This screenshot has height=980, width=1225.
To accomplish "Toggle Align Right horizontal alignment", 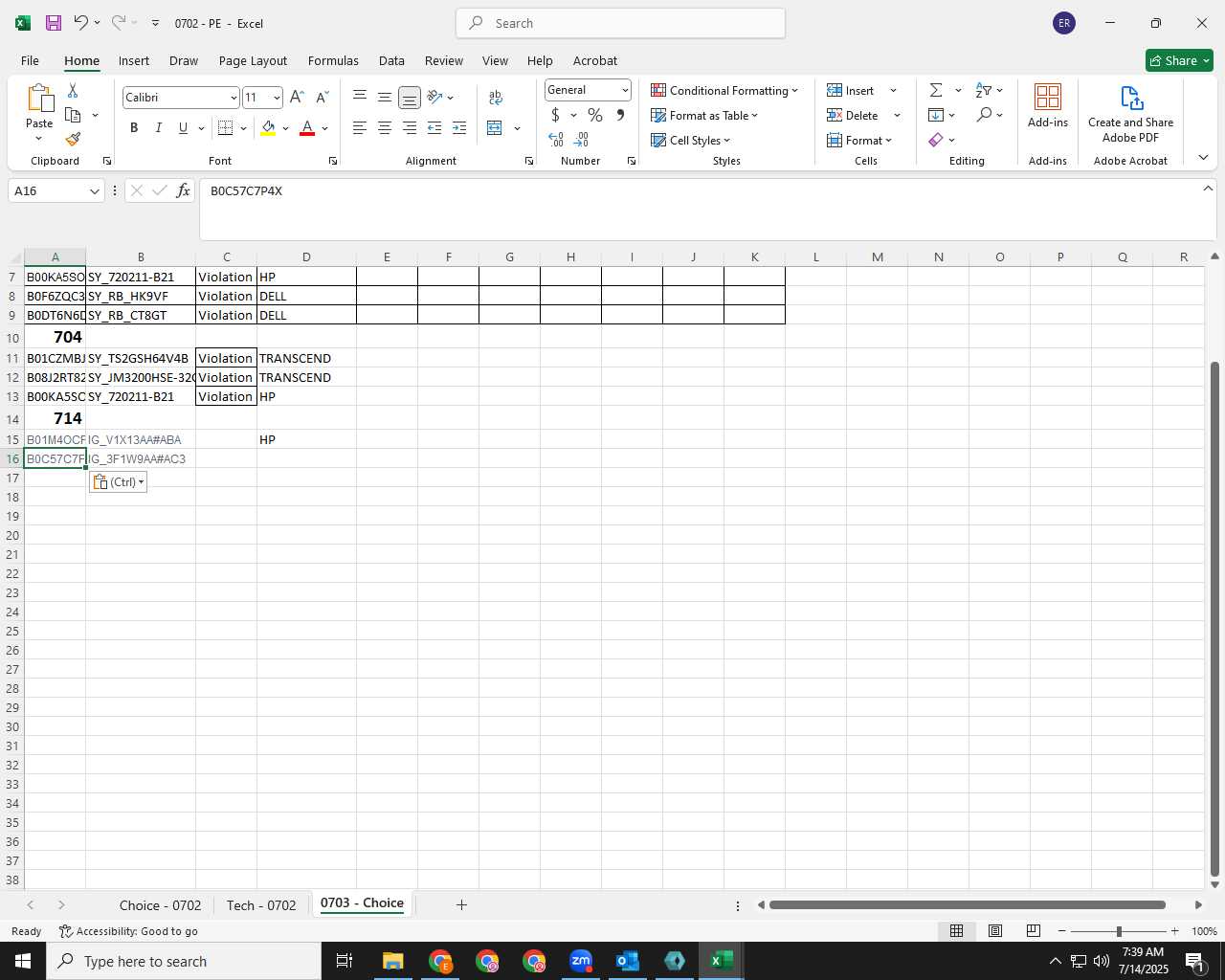I will tap(410, 127).
